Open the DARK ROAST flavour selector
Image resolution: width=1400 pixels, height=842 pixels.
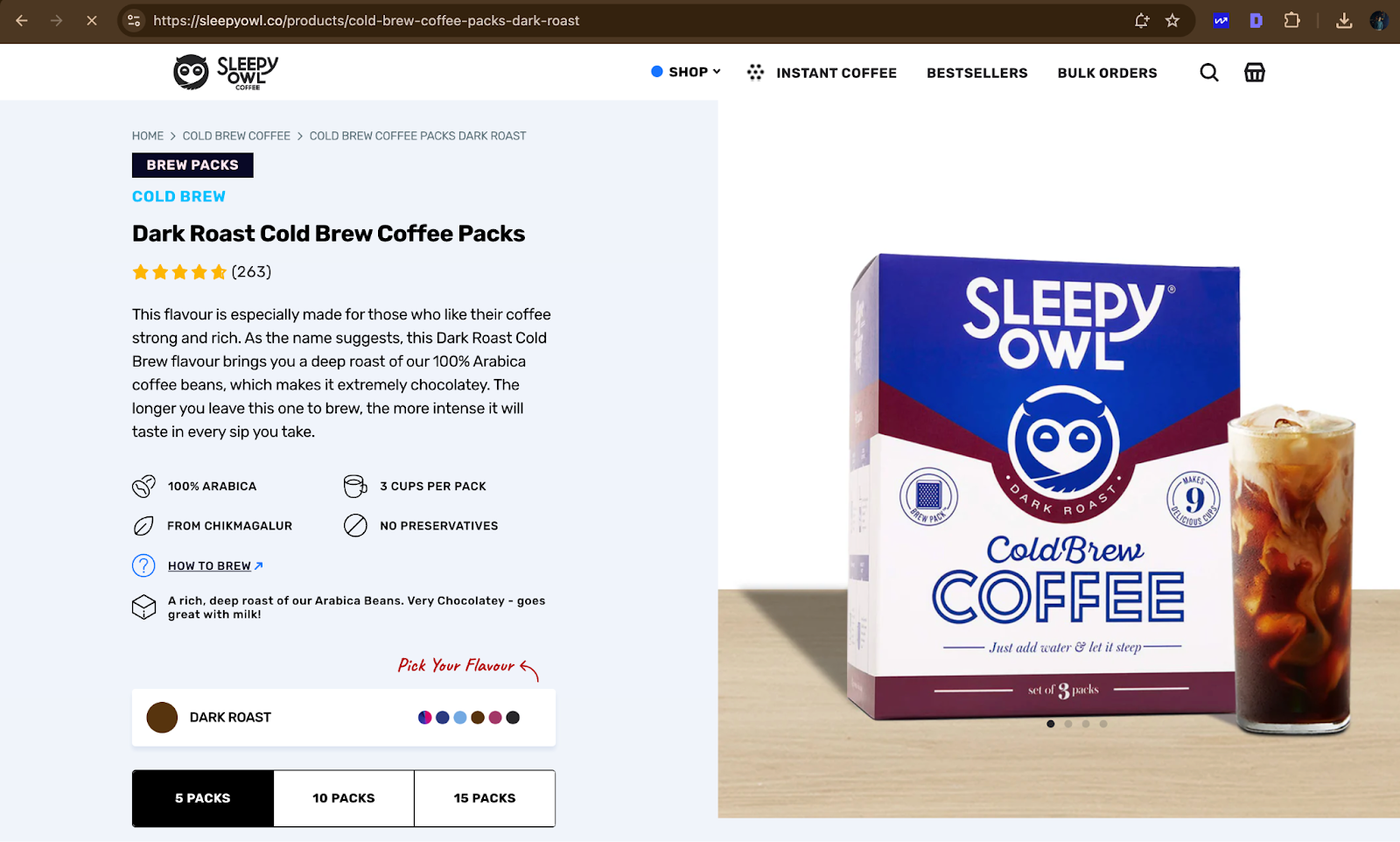click(x=344, y=718)
